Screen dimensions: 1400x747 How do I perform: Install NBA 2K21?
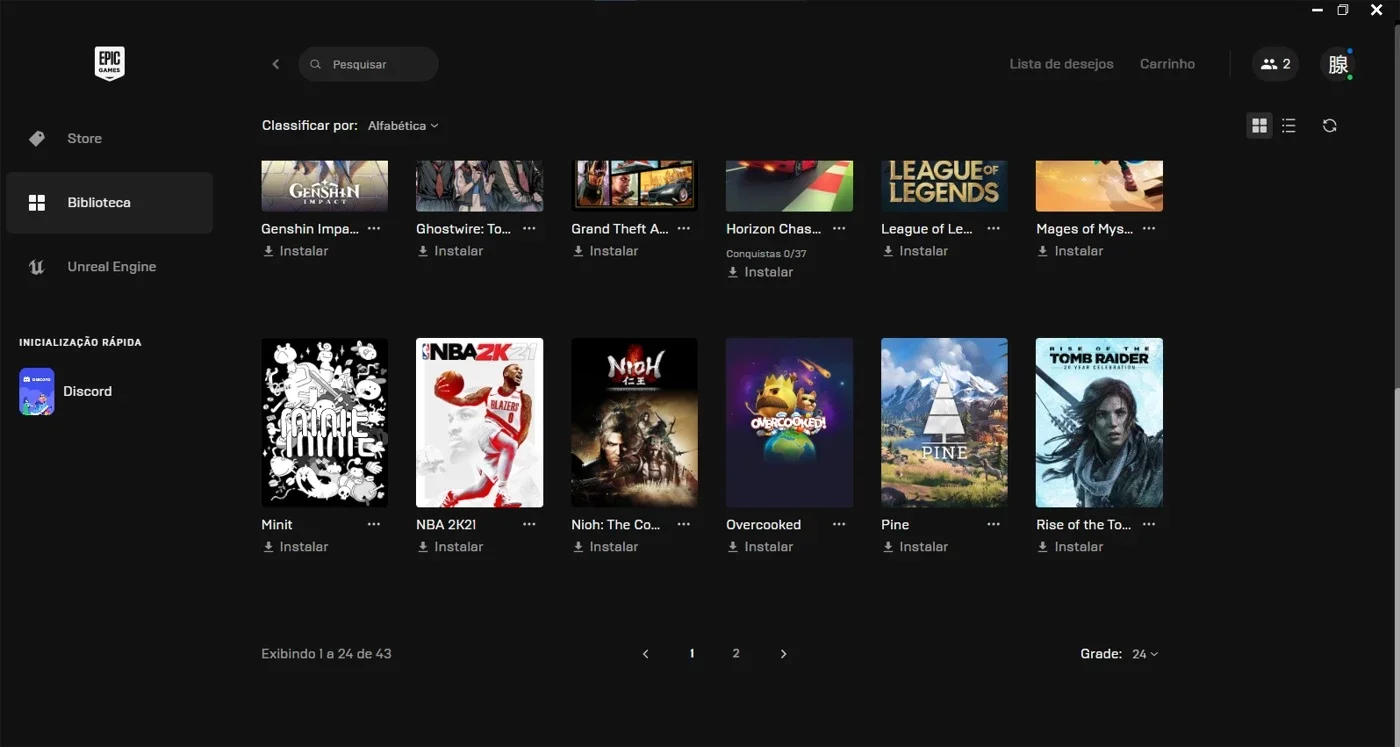(x=451, y=547)
